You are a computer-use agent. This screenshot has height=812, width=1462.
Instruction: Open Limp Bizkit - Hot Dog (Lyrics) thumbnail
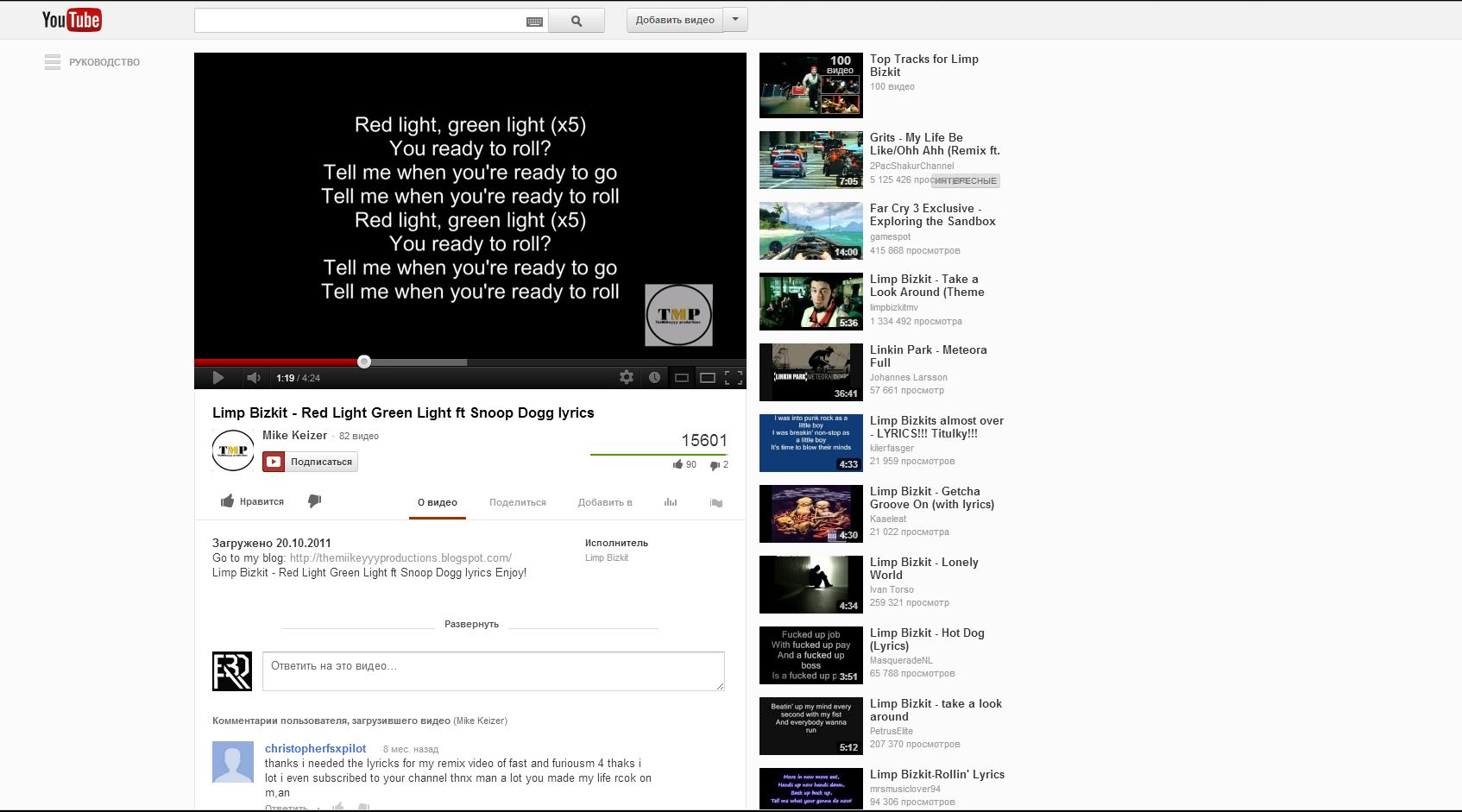(x=811, y=656)
